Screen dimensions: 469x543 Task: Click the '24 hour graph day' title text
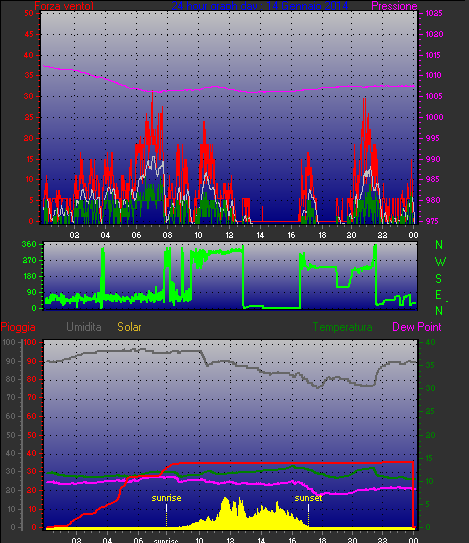tap(215, 6)
